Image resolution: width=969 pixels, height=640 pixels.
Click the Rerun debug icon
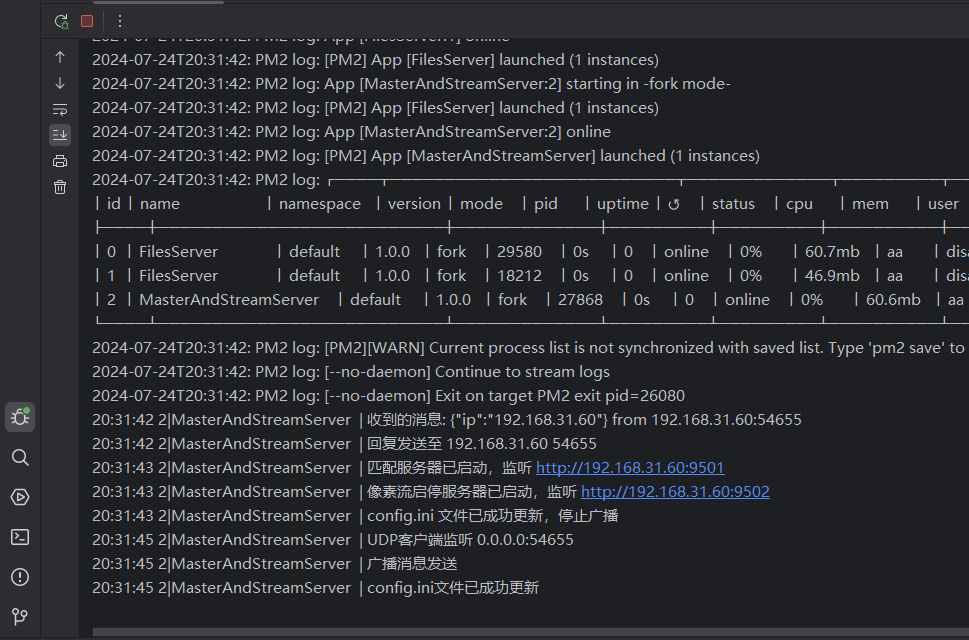tap(61, 21)
